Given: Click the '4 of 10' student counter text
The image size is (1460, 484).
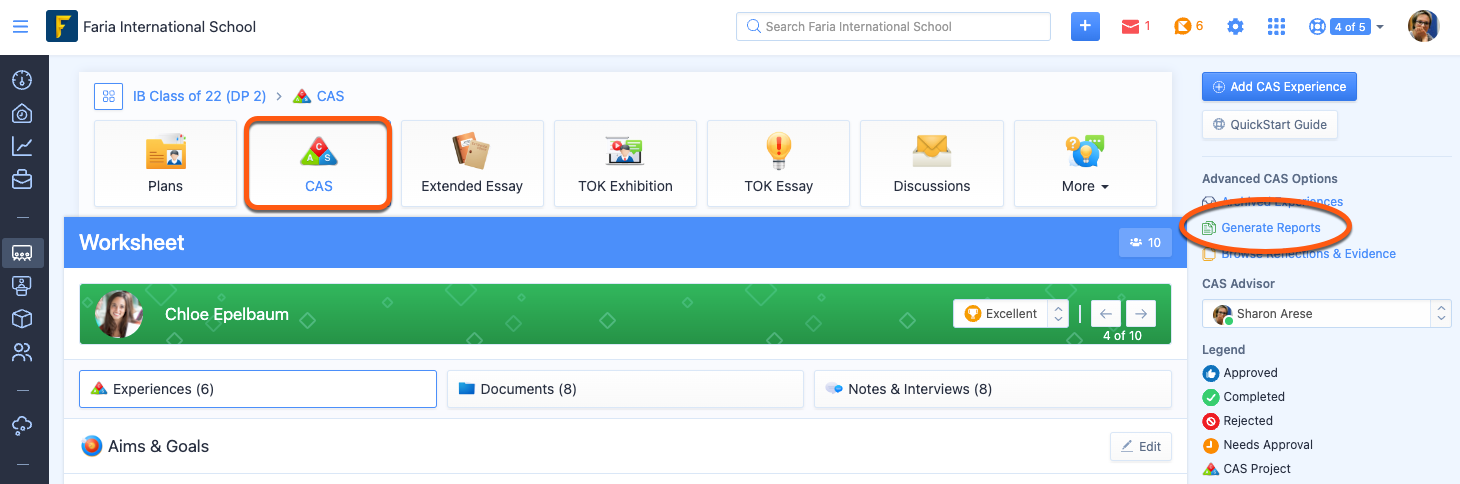Looking at the screenshot, I should click(x=1122, y=336).
